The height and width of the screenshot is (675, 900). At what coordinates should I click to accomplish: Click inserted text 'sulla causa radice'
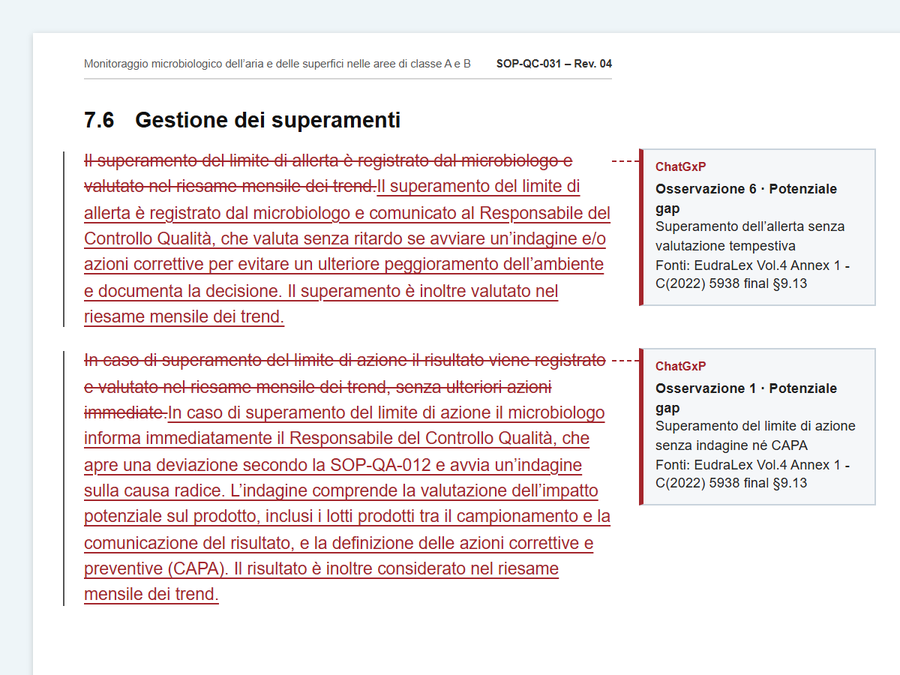153,491
